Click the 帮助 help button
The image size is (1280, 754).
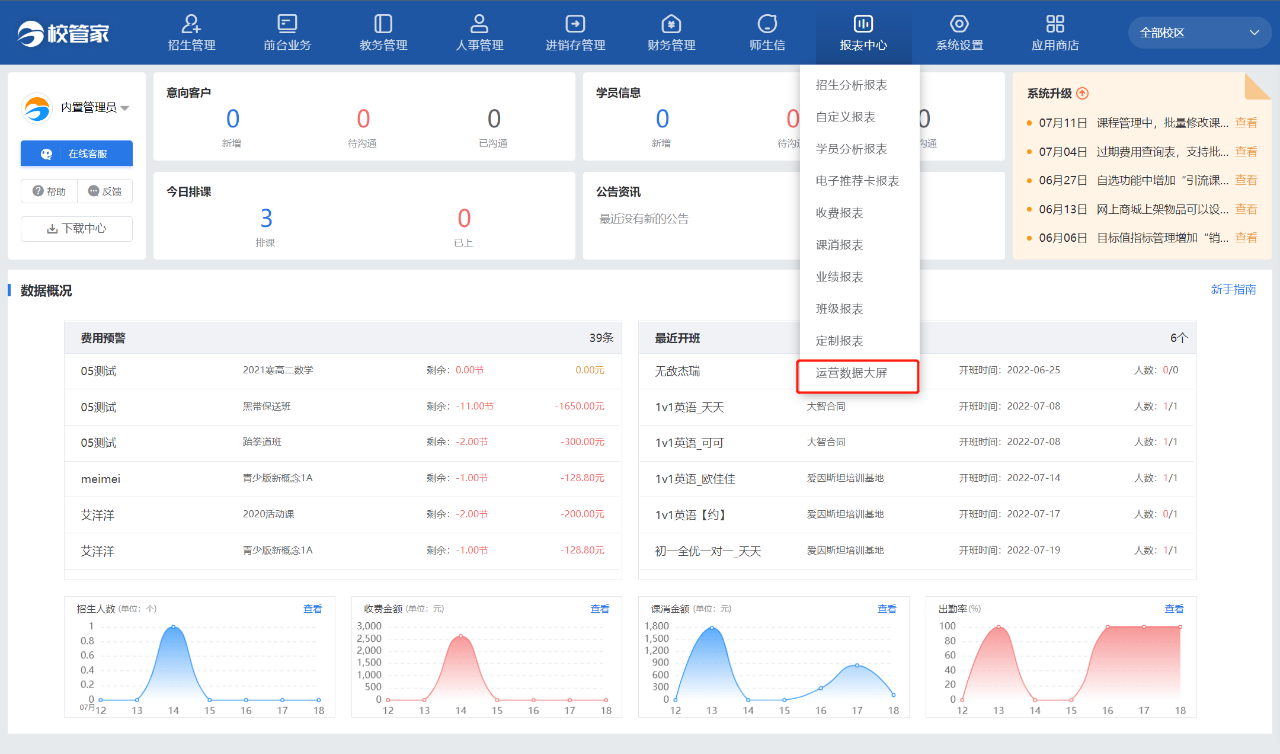click(49, 191)
